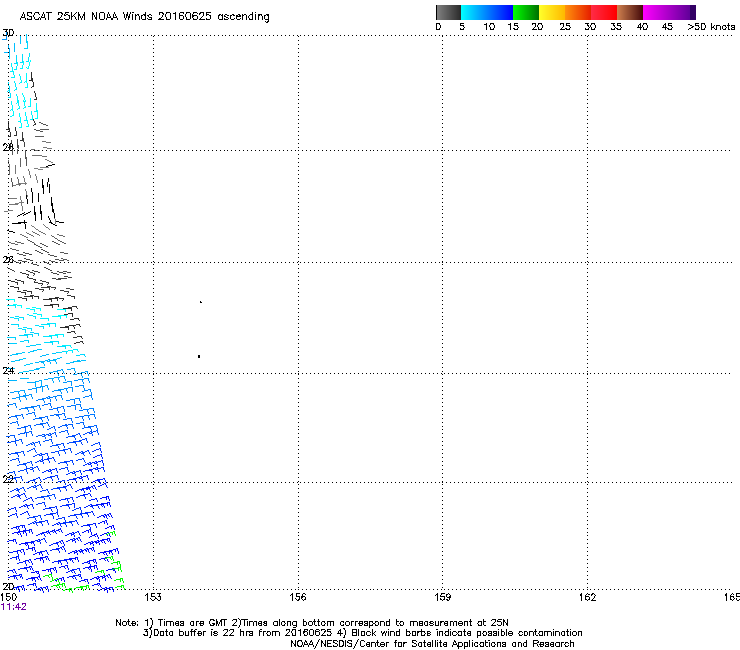Click the latitude label '20'
The height and width of the screenshot is (650, 740).
pyautogui.click(x=8, y=586)
